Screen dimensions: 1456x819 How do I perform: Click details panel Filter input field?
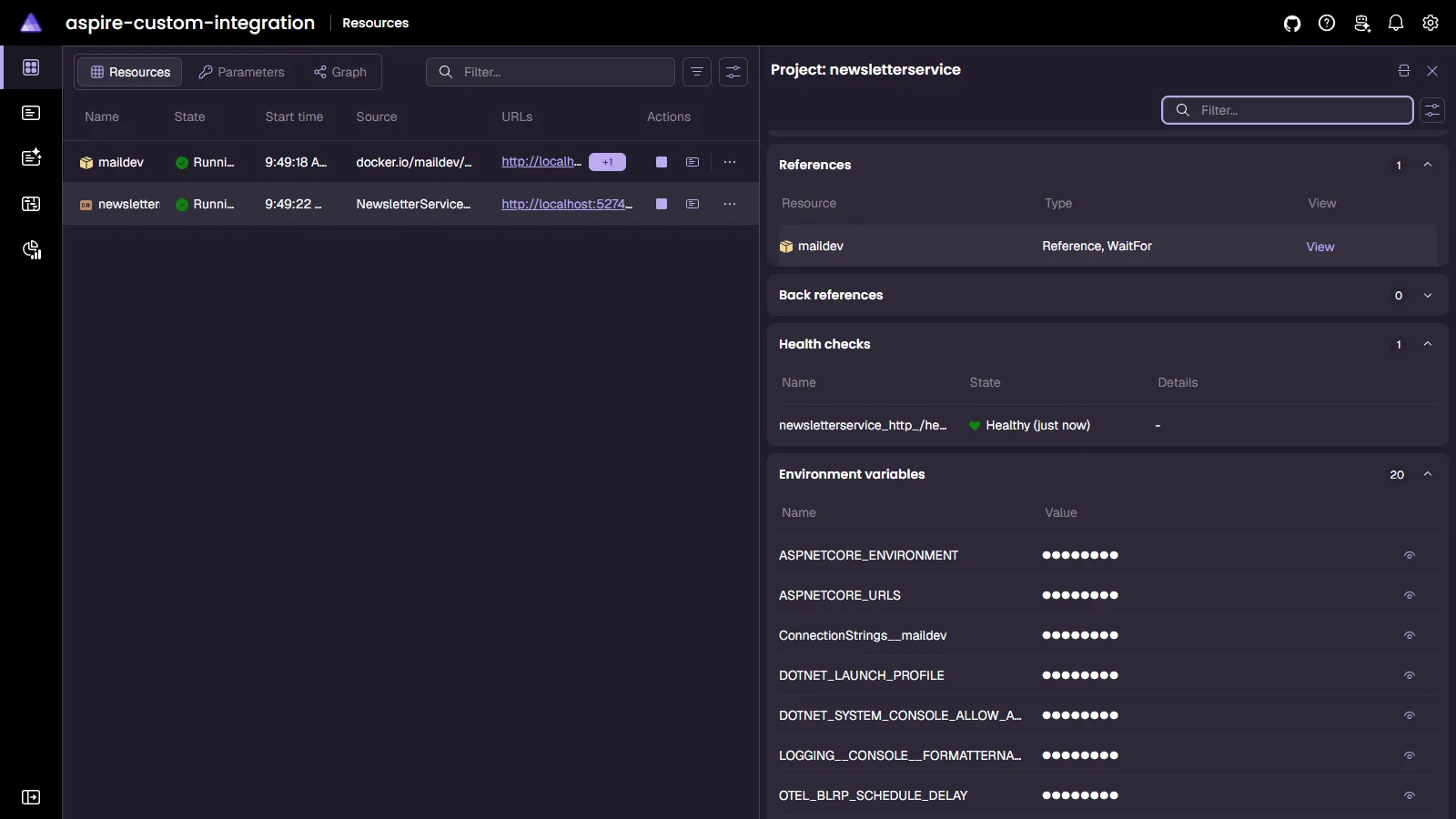coord(1288,110)
